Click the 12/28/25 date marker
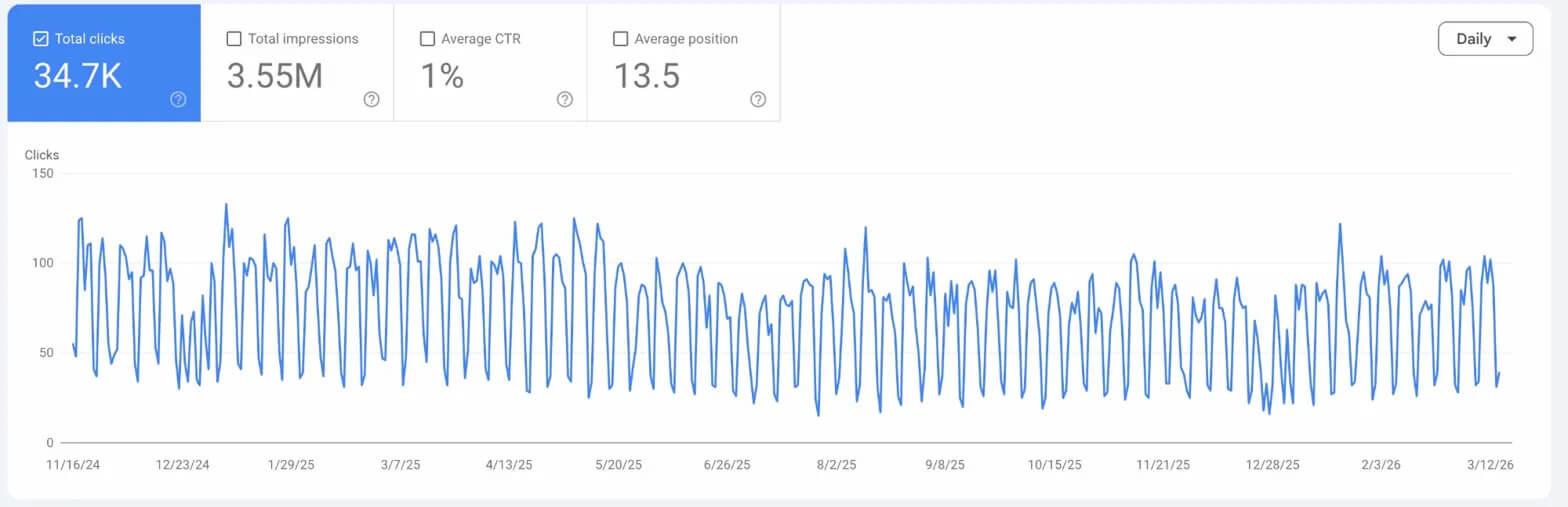Image resolution: width=1568 pixels, height=507 pixels. (x=1273, y=465)
